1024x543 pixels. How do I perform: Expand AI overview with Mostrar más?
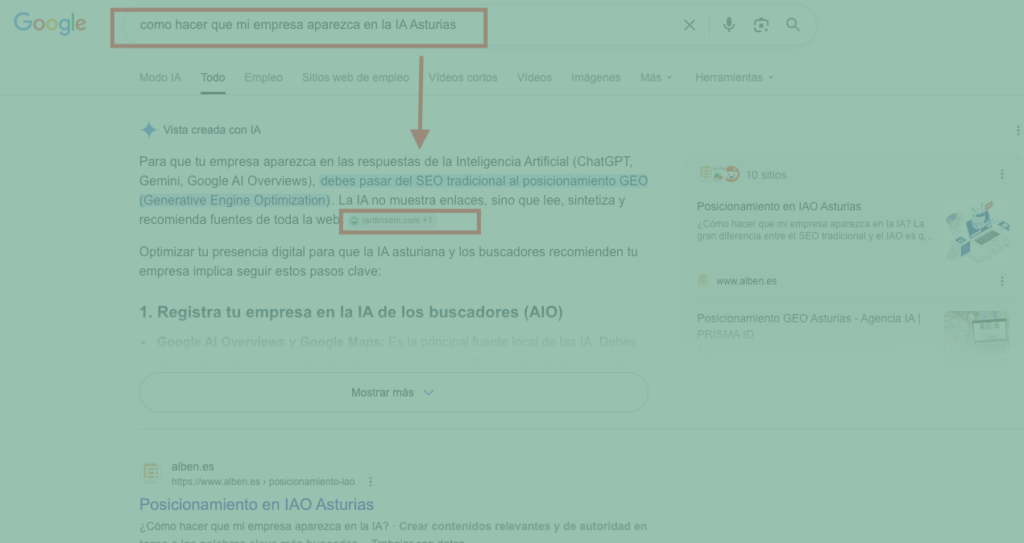coord(393,393)
